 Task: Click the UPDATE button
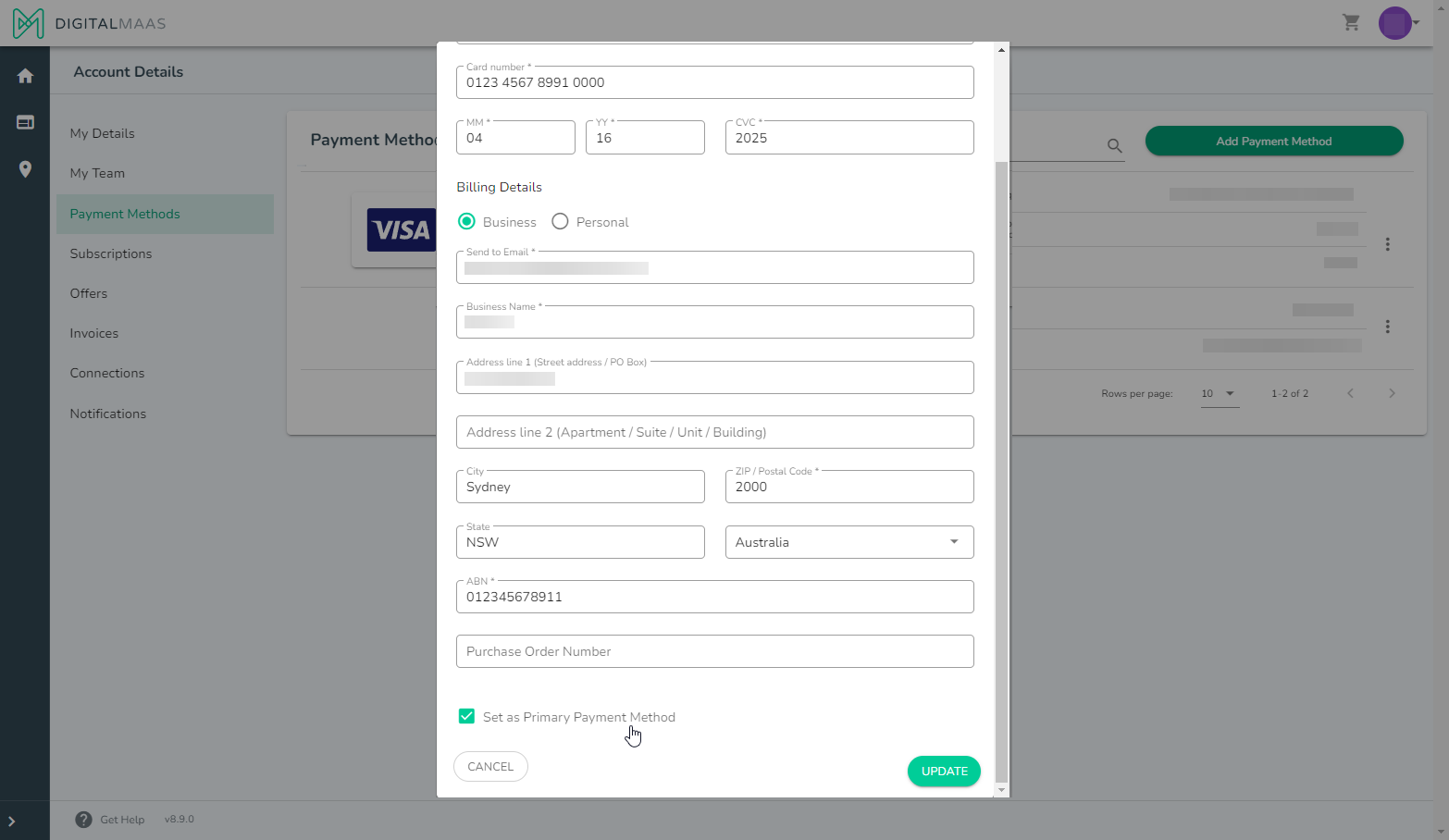pyautogui.click(x=944, y=771)
